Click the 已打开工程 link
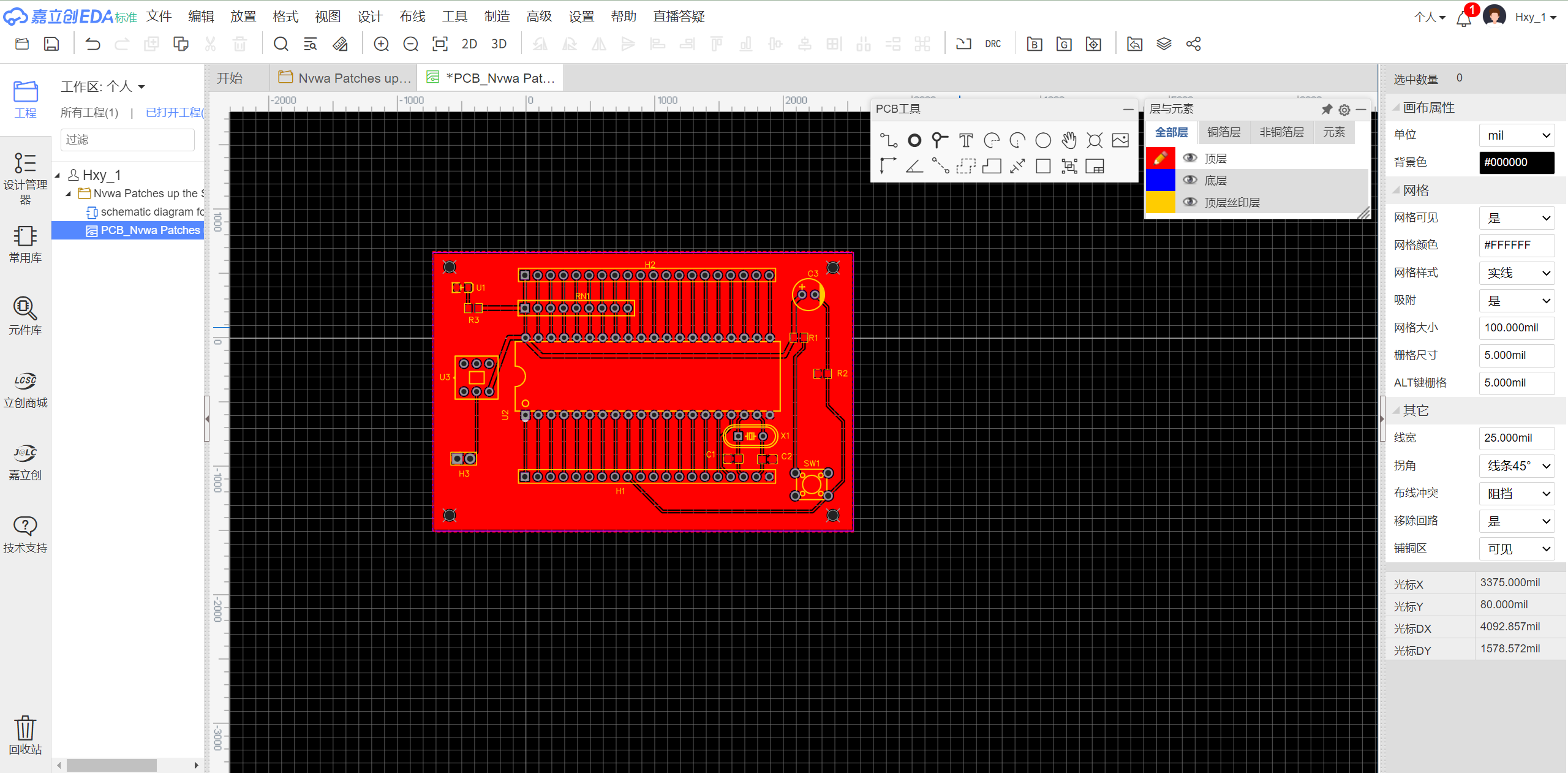The height and width of the screenshot is (773, 1568). tap(174, 113)
